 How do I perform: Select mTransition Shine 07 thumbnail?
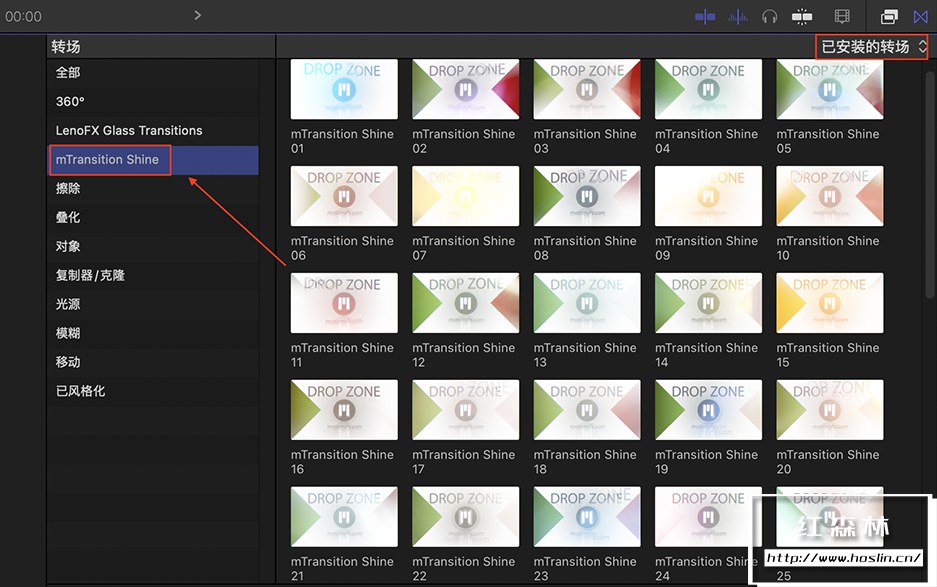click(x=466, y=196)
